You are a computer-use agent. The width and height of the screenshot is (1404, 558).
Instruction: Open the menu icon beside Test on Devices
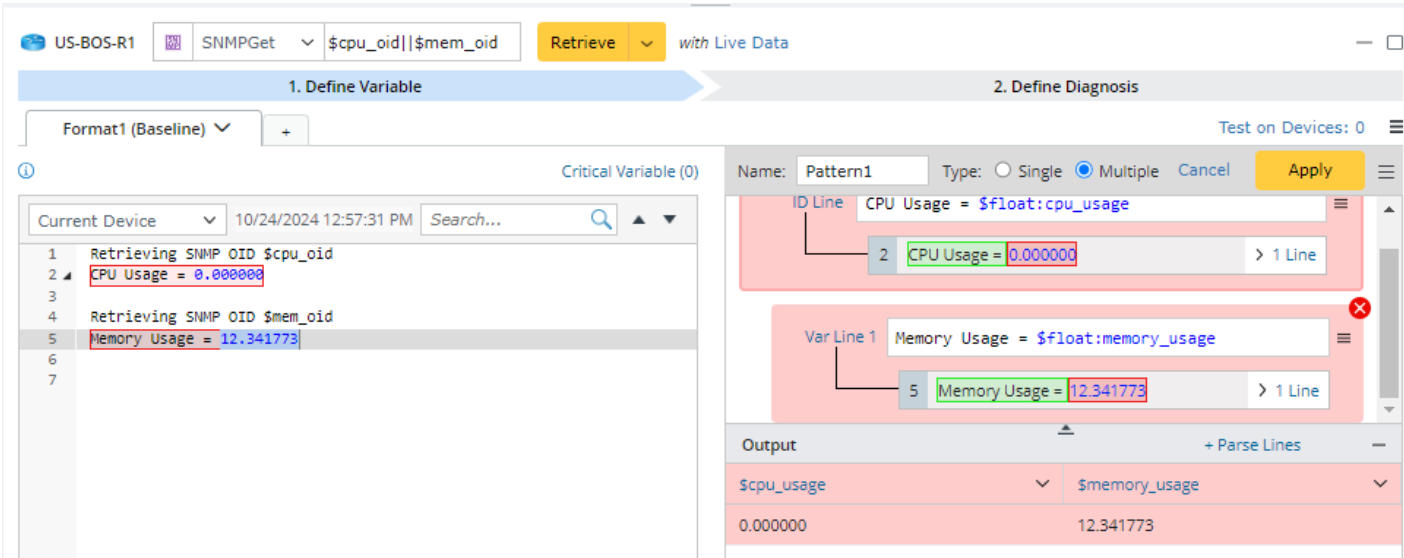[1395, 127]
